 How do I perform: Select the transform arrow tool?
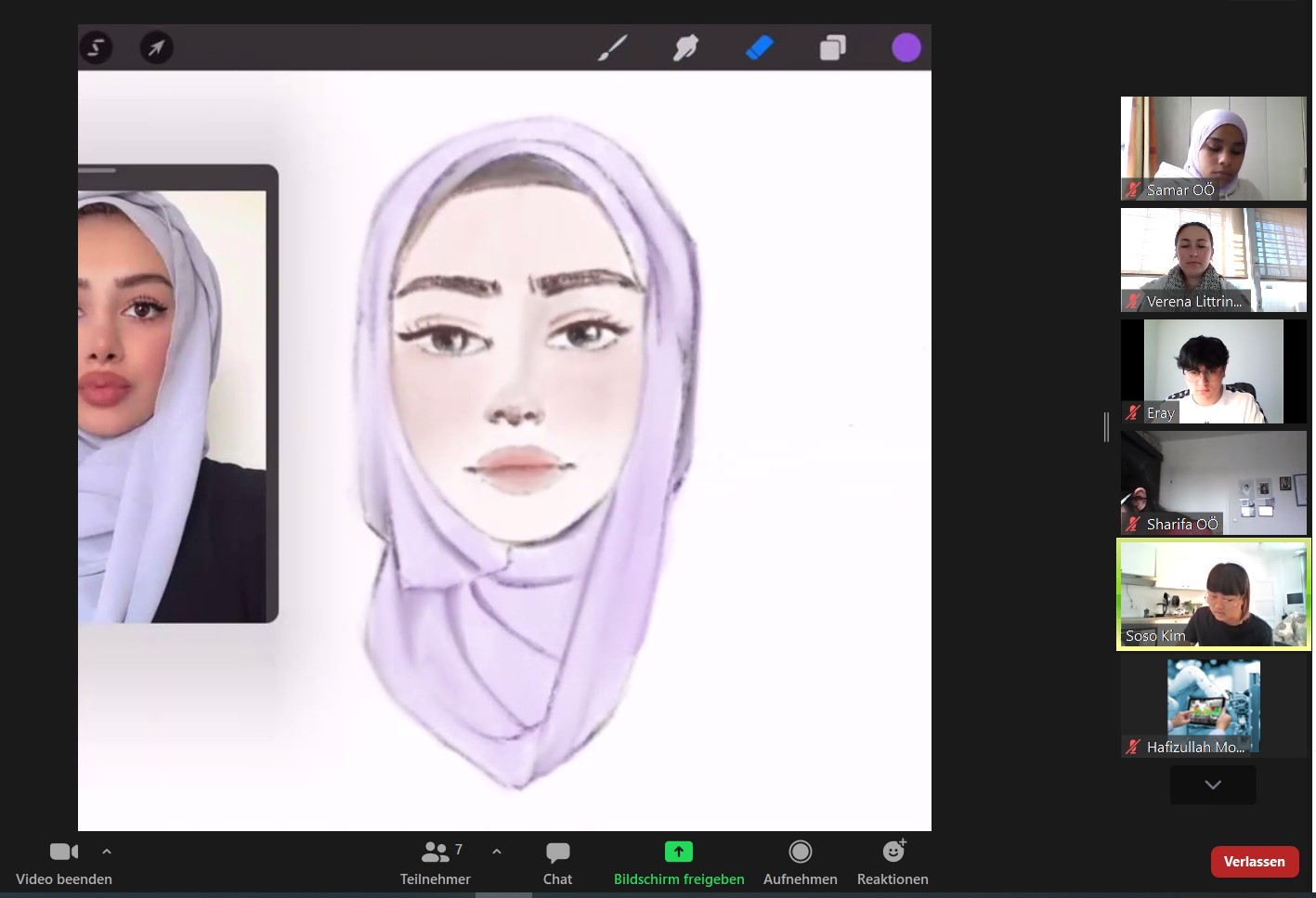point(156,47)
